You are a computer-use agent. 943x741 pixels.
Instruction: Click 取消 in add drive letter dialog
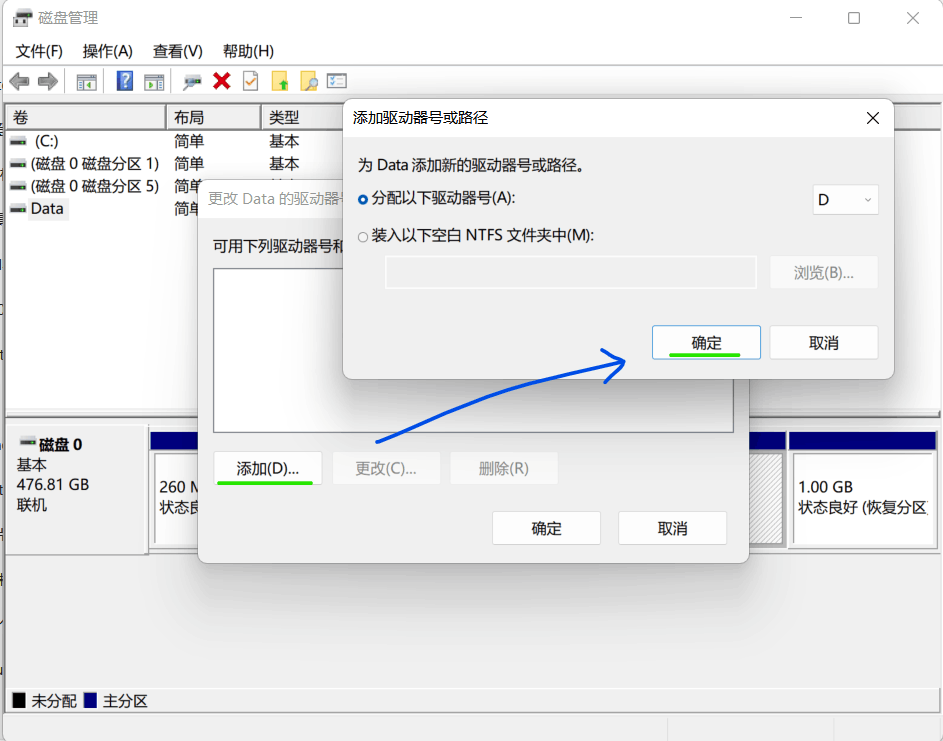824,343
